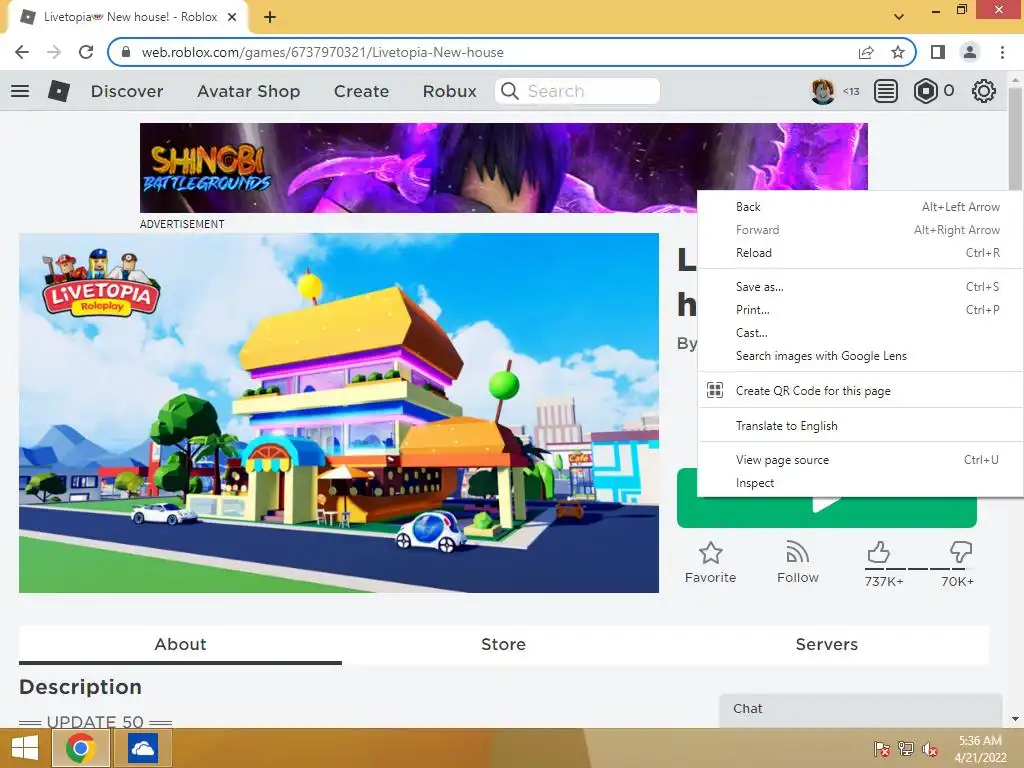Choose Print... from context menu
This screenshot has width=1024, height=768.
pyautogui.click(x=861, y=310)
